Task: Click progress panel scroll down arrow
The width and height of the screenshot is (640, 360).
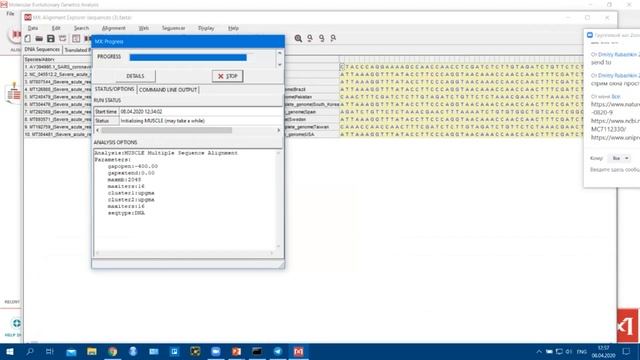Action: [280, 64]
